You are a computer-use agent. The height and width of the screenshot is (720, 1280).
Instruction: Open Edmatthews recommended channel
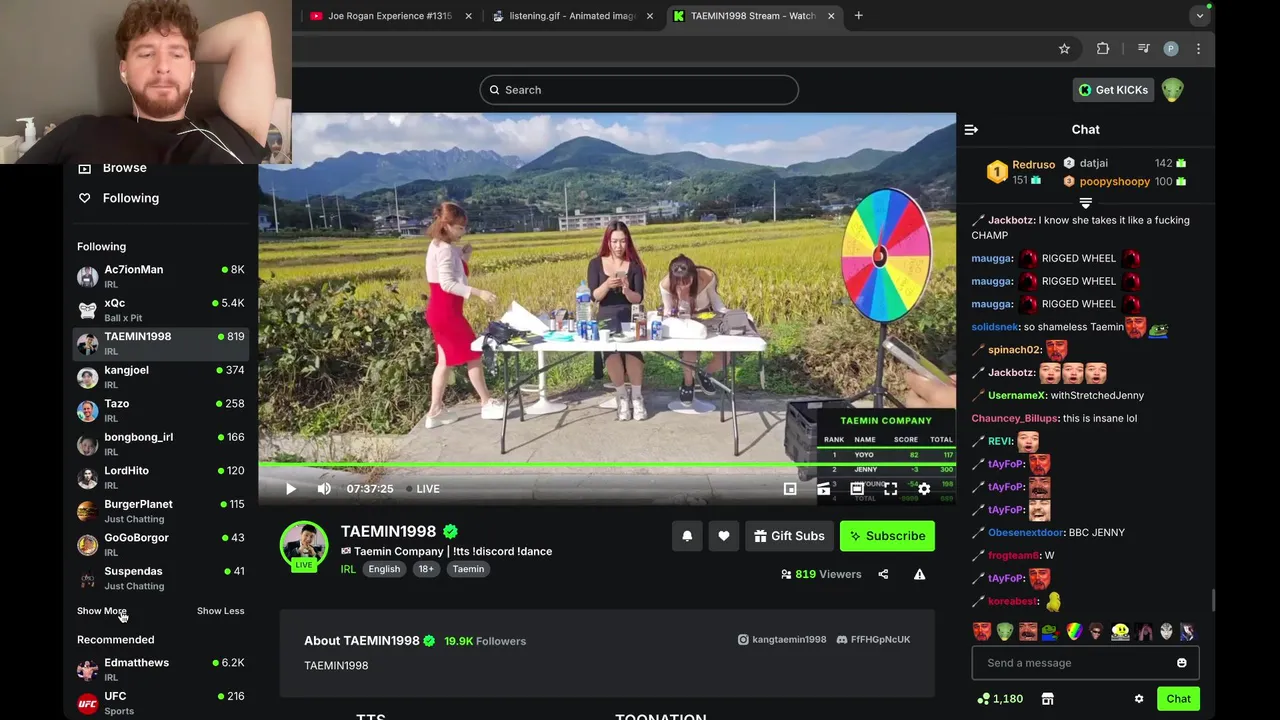coord(160,669)
